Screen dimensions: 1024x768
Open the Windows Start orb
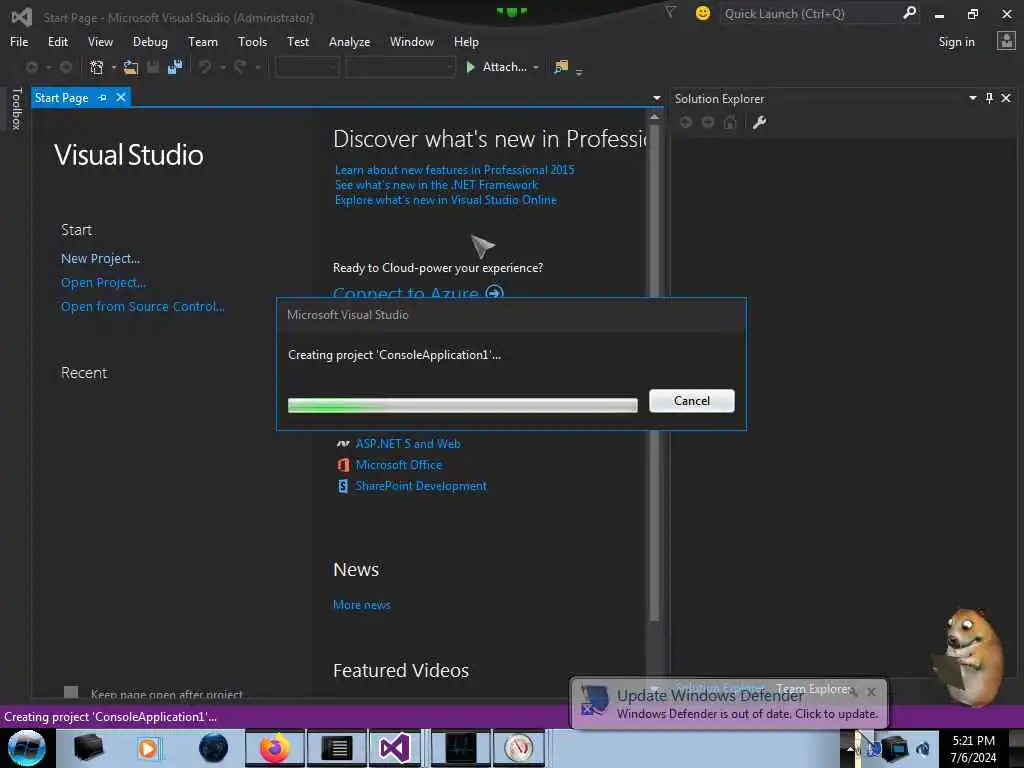(27, 748)
